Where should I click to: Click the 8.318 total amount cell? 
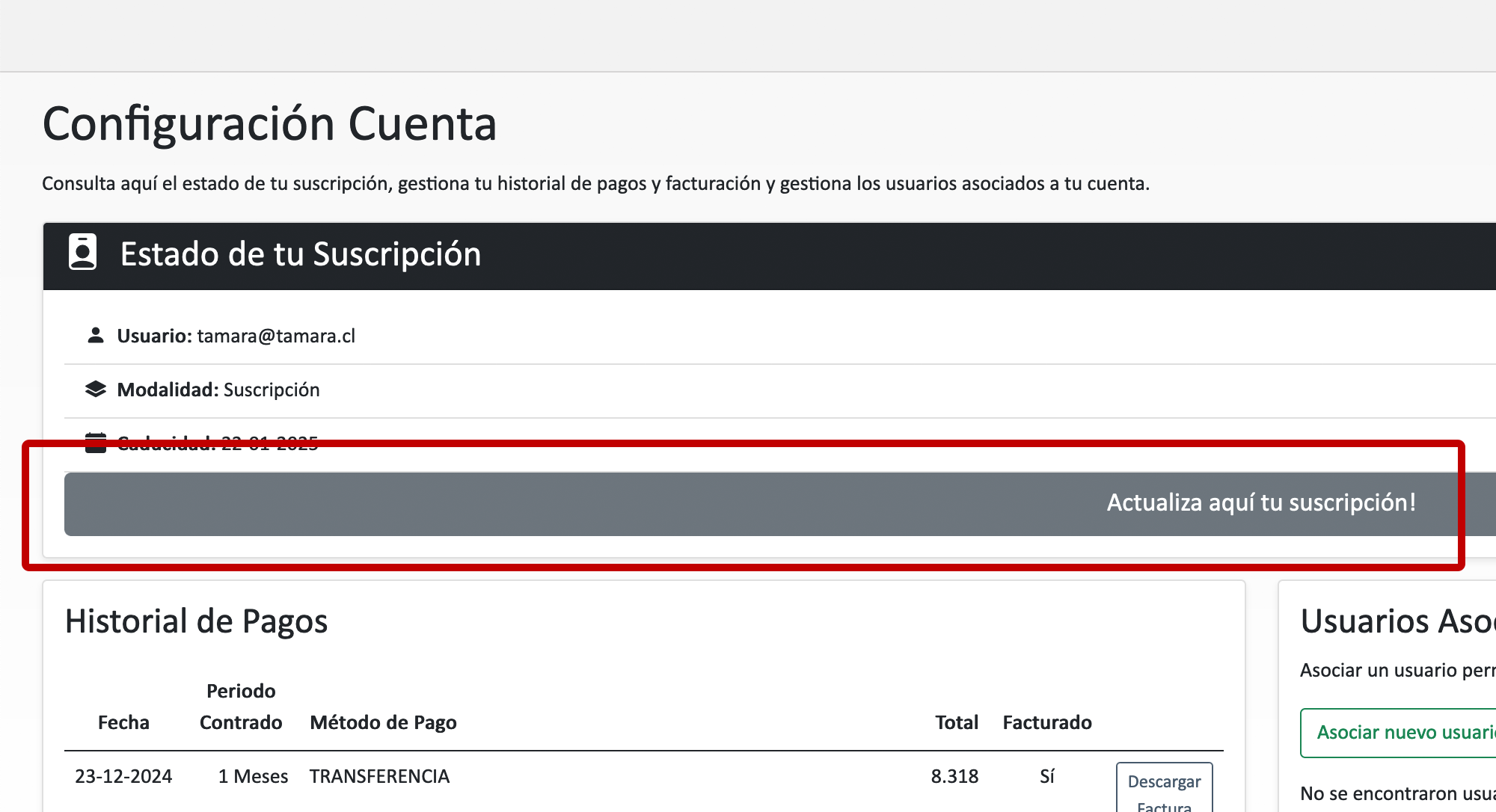pyautogui.click(x=954, y=776)
